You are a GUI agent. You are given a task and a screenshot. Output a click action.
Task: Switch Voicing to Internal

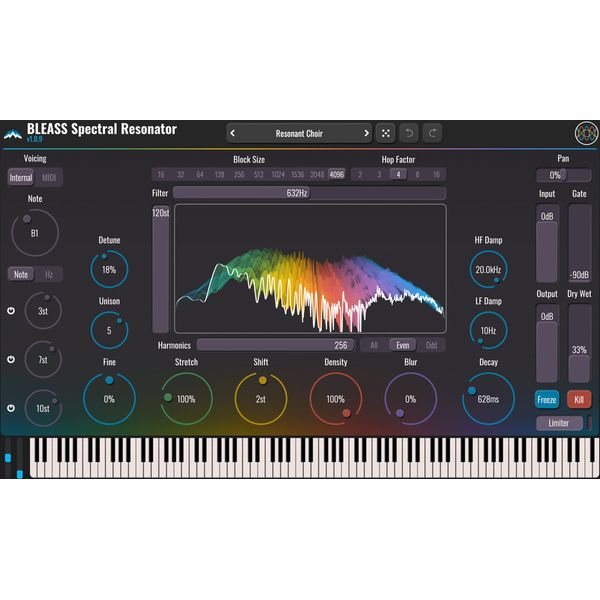point(21,178)
